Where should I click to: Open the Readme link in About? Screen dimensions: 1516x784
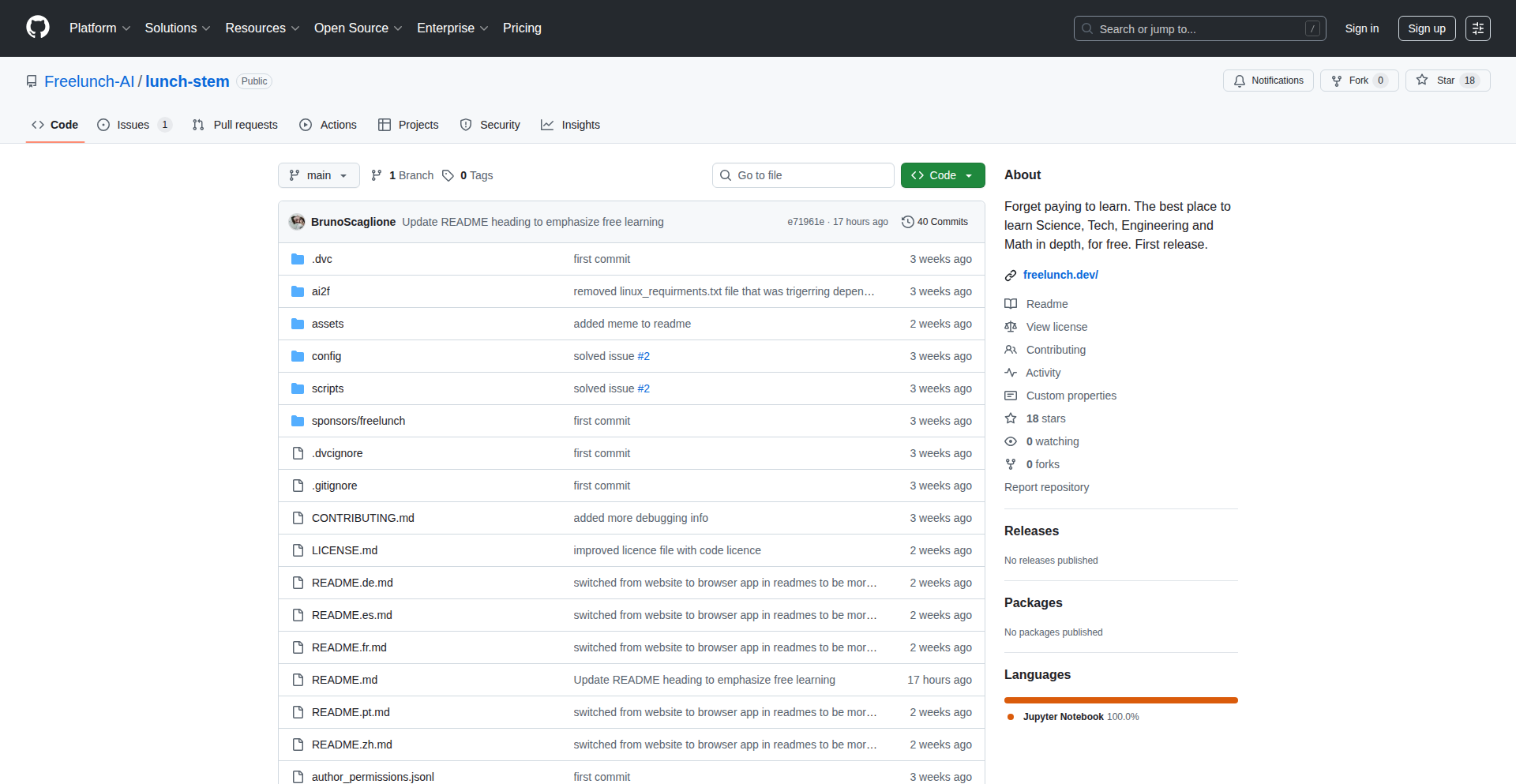(x=1047, y=304)
